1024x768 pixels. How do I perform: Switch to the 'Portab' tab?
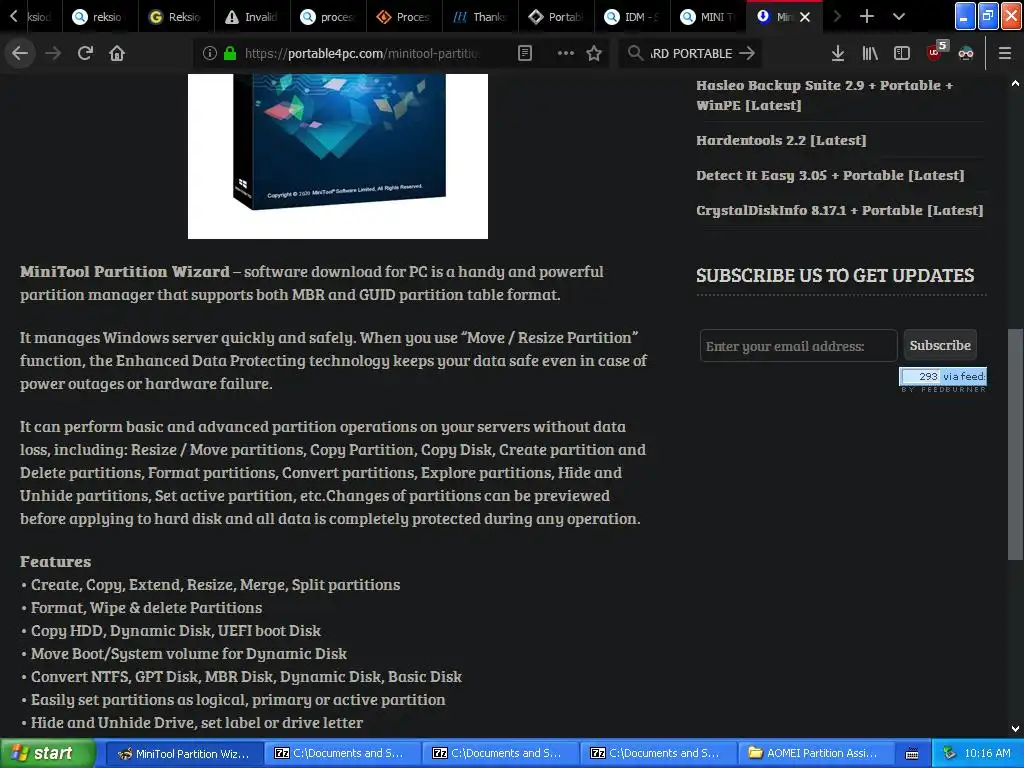click(x=556, y=16)
